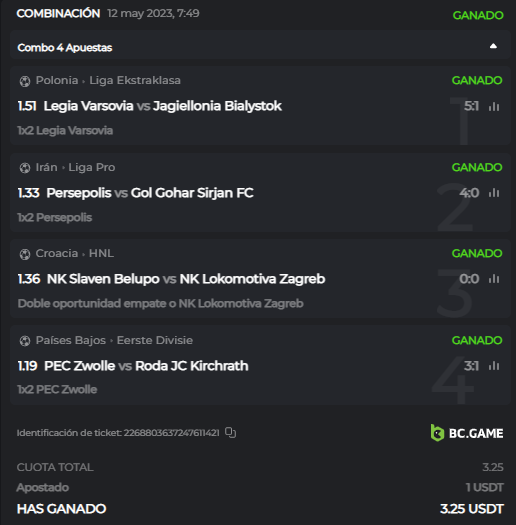Select the Eerste Divisie league label
This screenshot has height=525, width=516.
(x=155, y=340)
